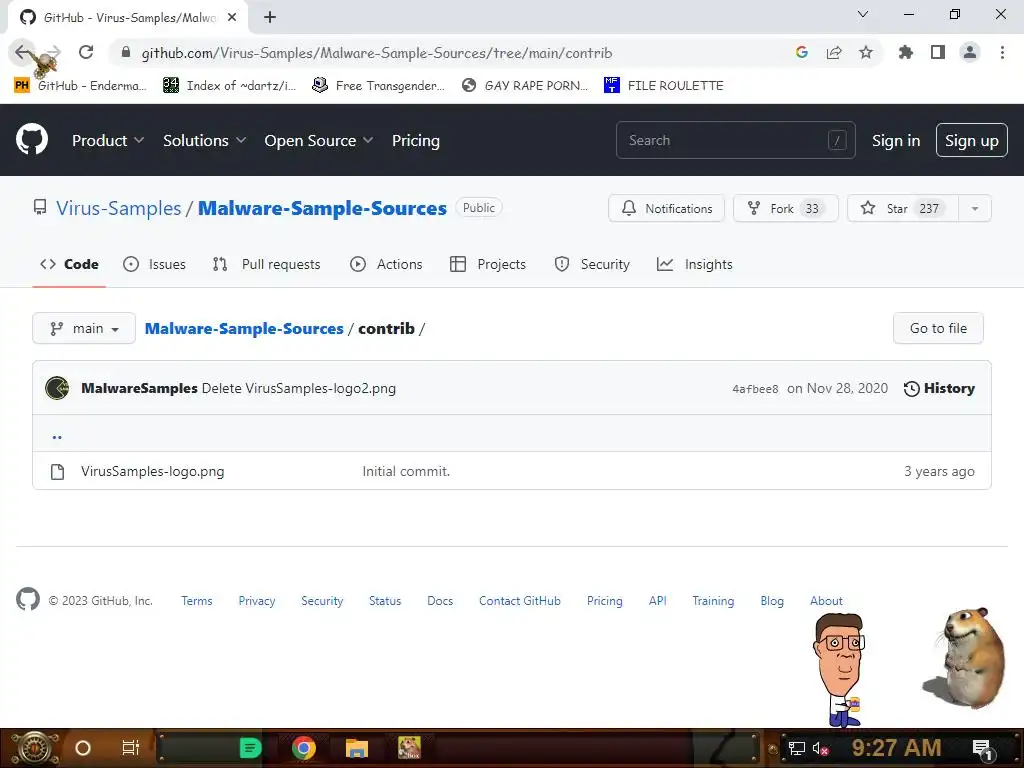Focus the GitHub search field
This screenshot has width=1024, height=768.
pos(735,140)
